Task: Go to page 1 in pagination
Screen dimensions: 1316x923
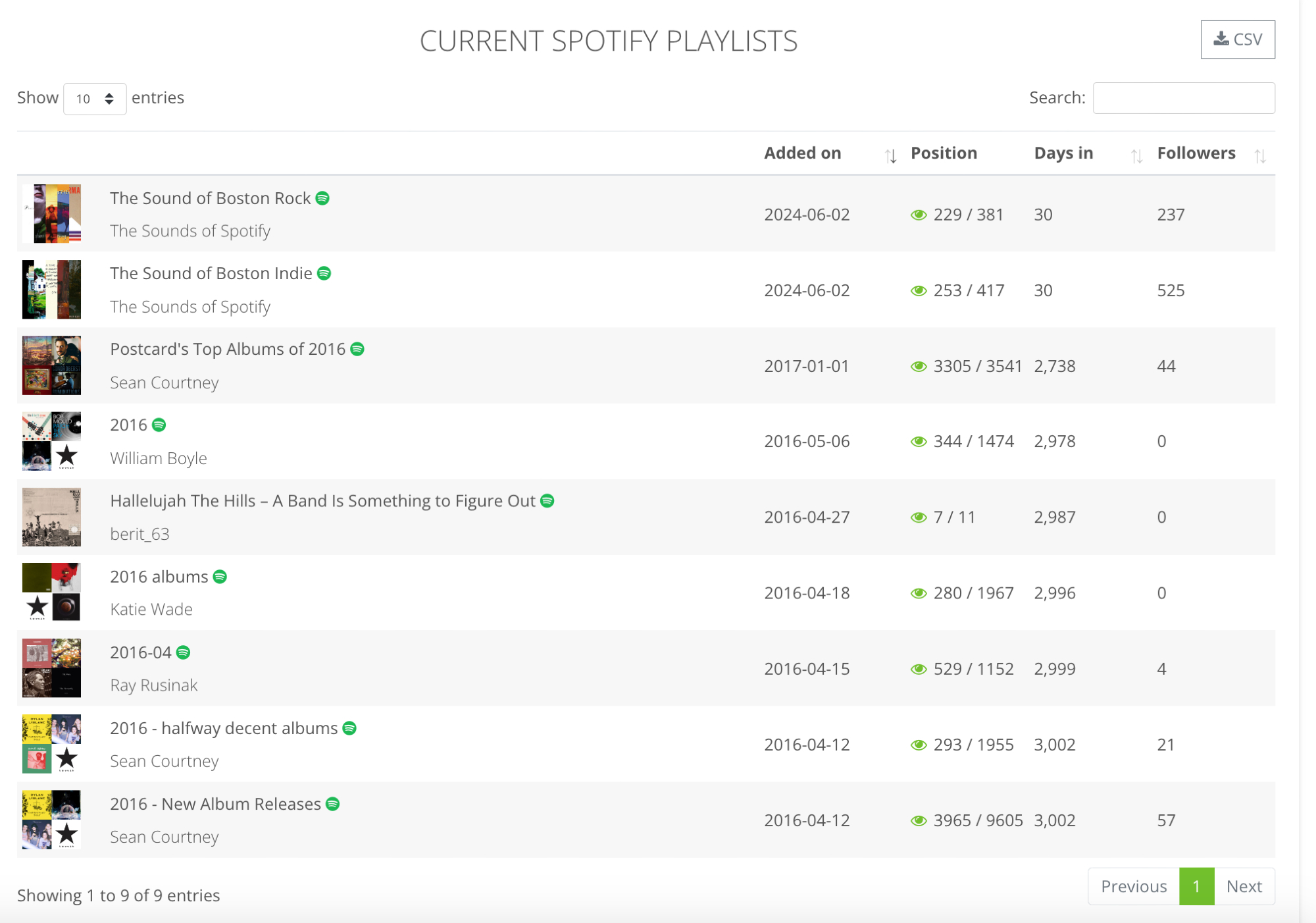Action: click(x=1196, y=886)
